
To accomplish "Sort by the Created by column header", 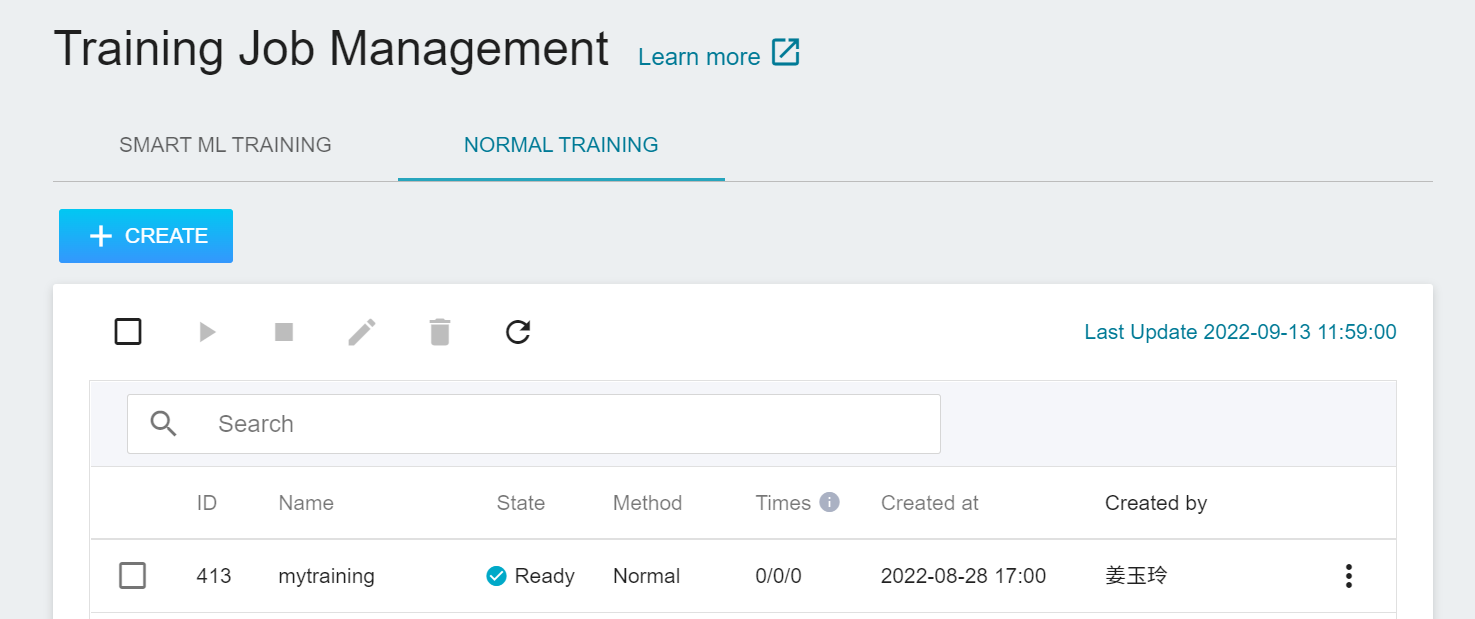I will point(1156,503).
